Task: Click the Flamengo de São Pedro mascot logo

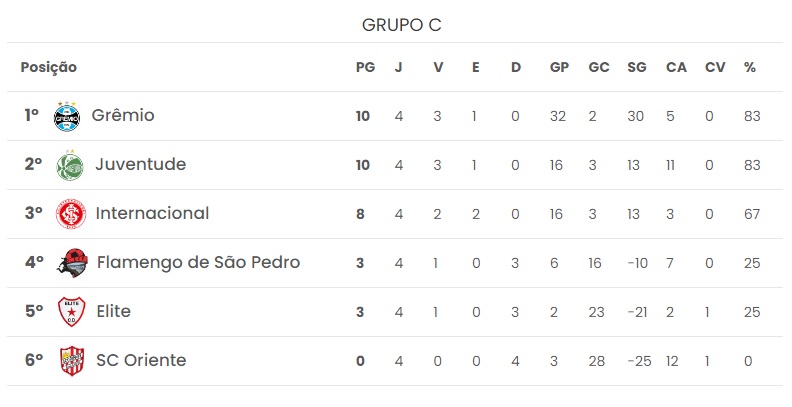Action: pos(72,263)
